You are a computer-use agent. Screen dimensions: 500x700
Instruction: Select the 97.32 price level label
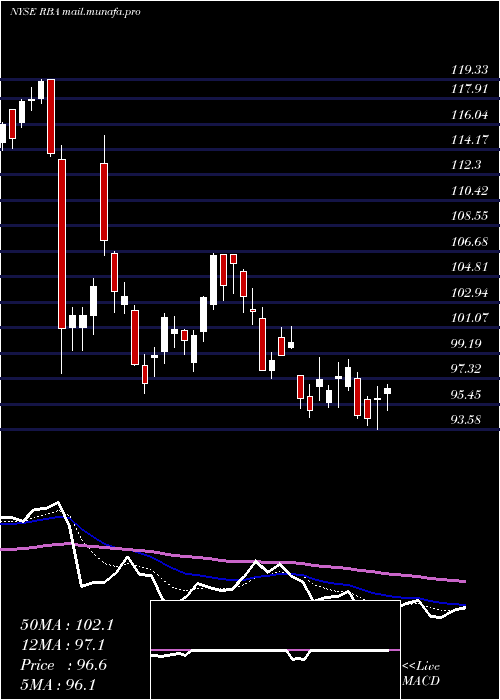(x=467, y=369)
